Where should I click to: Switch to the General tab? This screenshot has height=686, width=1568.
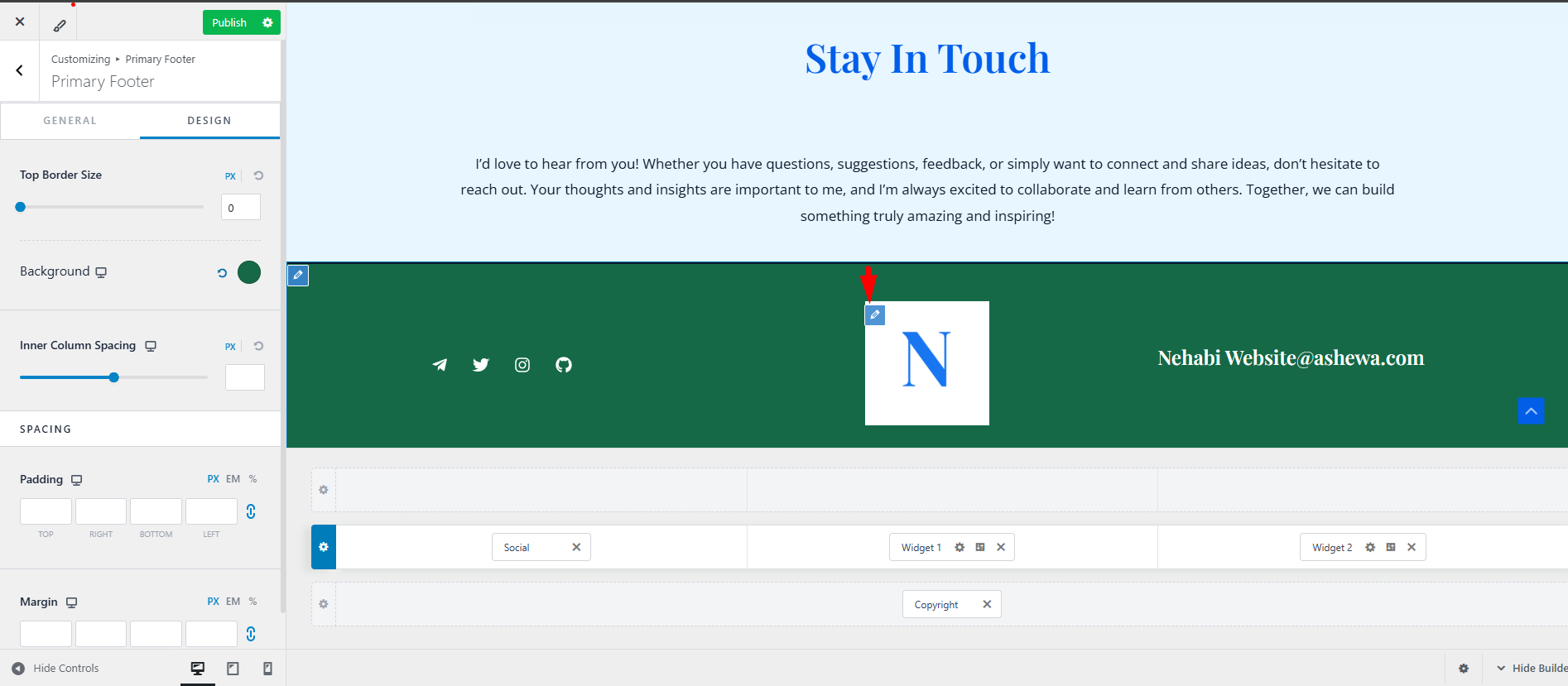click(70, 121)
